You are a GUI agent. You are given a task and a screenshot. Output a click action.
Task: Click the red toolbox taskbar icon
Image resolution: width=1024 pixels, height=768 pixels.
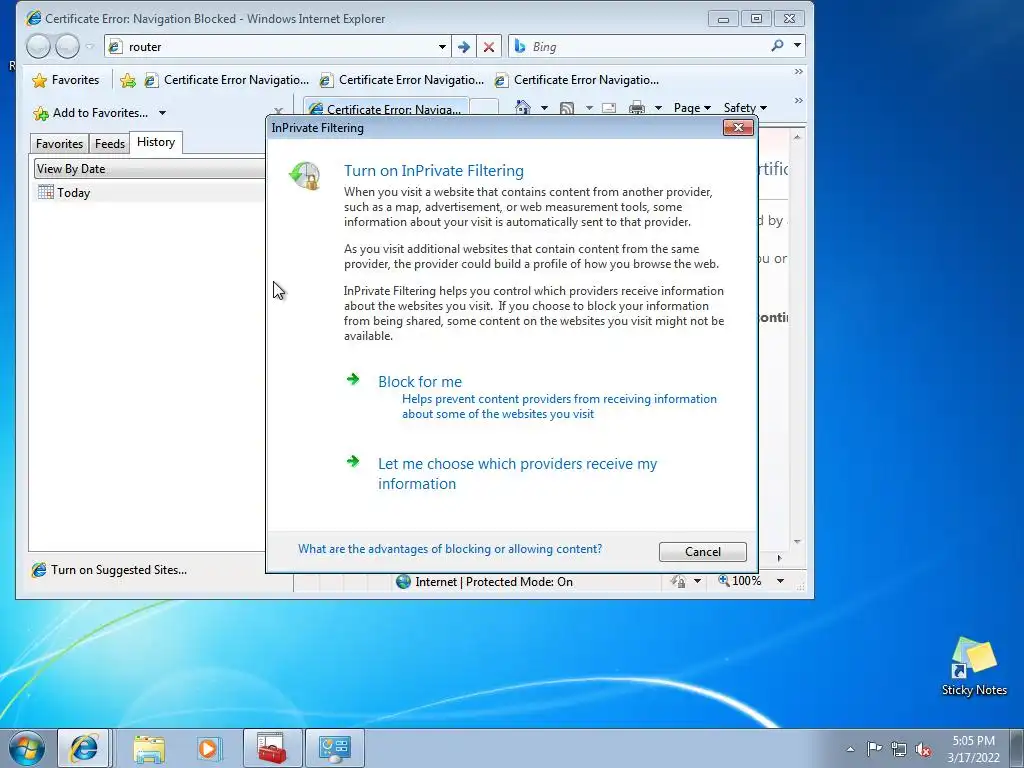point(272,748)
